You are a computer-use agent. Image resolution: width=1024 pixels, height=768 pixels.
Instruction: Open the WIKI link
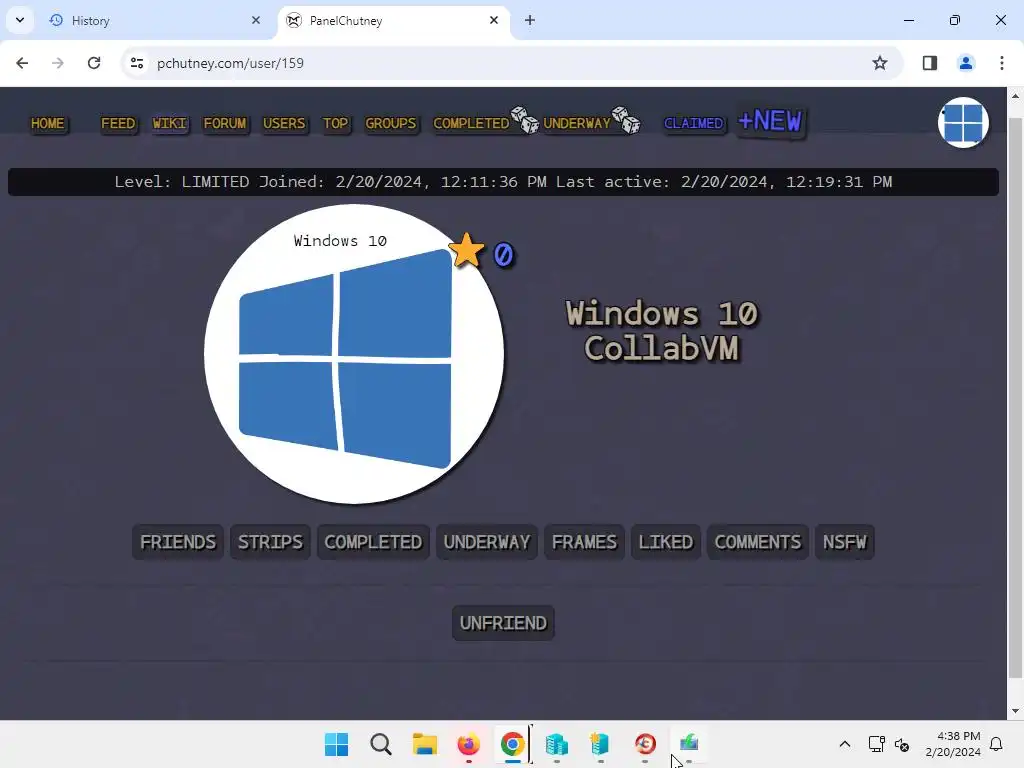[x=170, y=123]
